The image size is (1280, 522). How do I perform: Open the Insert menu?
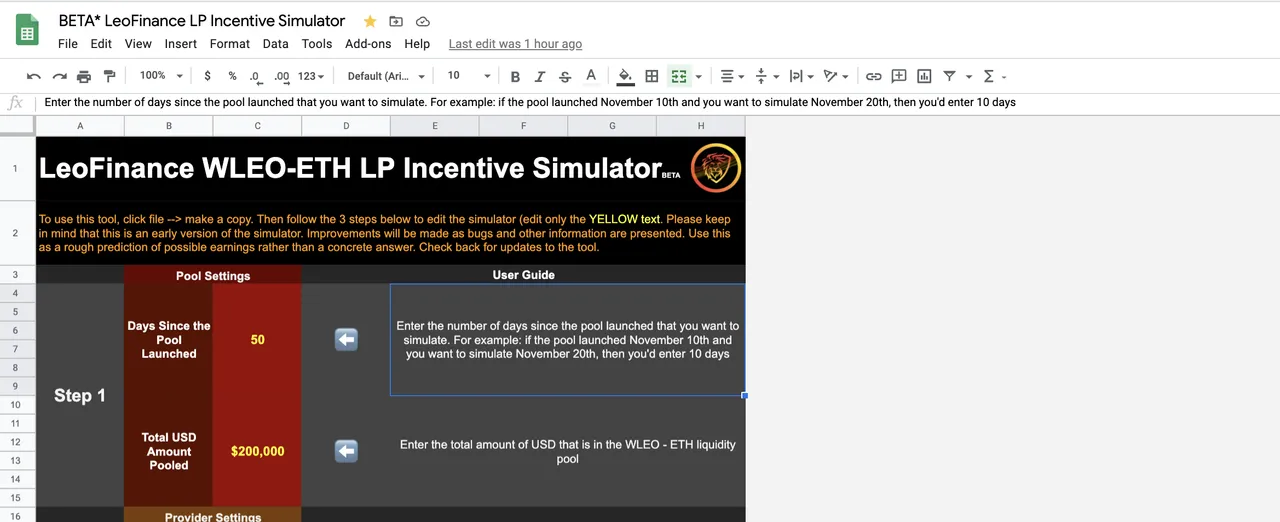point(181,44)
